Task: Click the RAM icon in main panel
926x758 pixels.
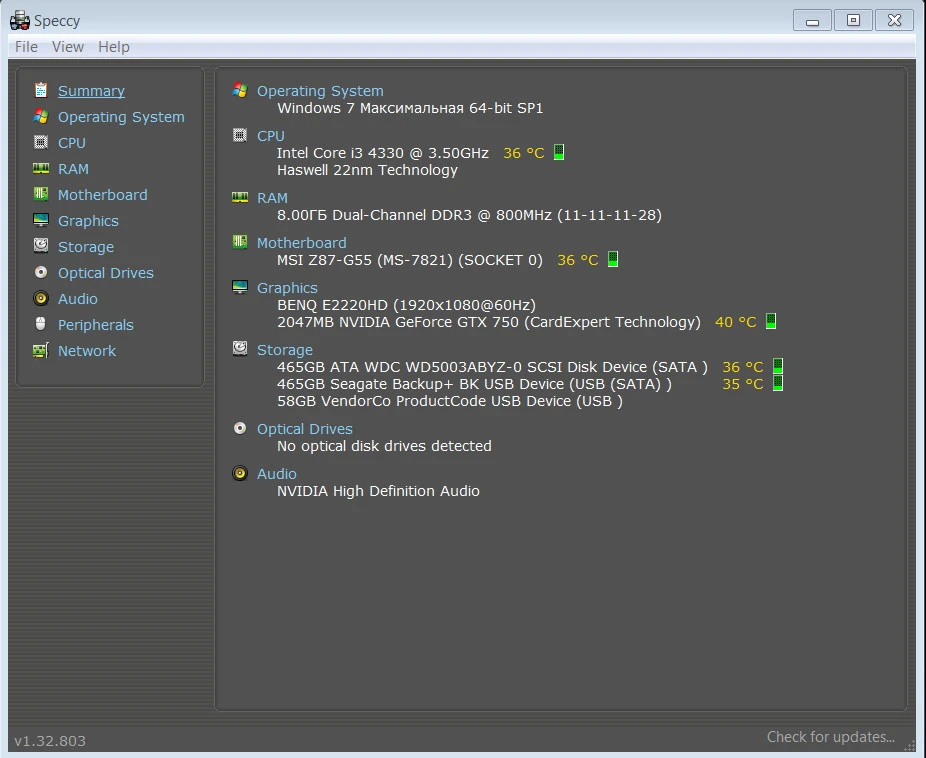Action: 240,197
